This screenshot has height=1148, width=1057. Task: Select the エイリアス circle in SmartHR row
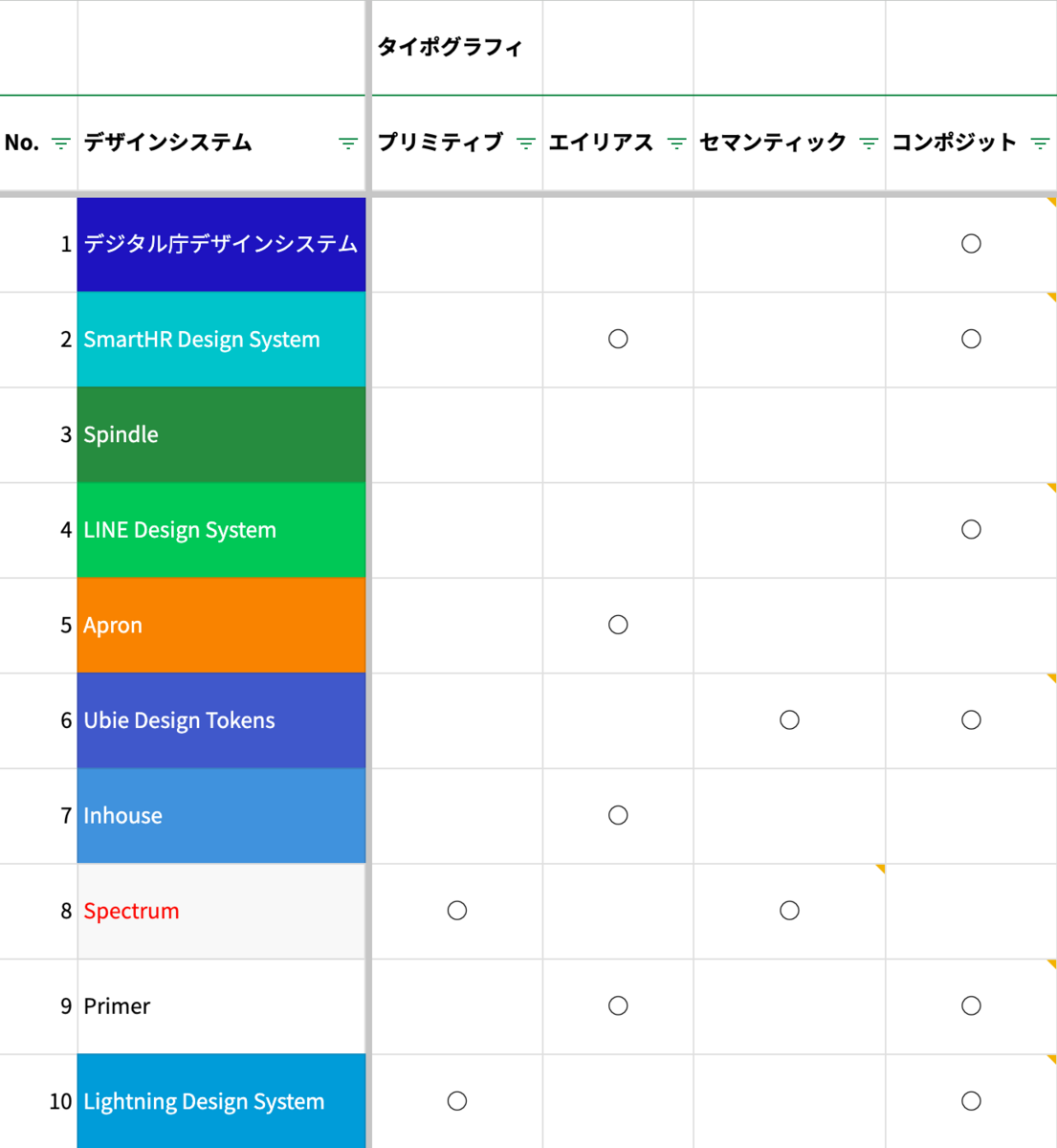[618, 339]
